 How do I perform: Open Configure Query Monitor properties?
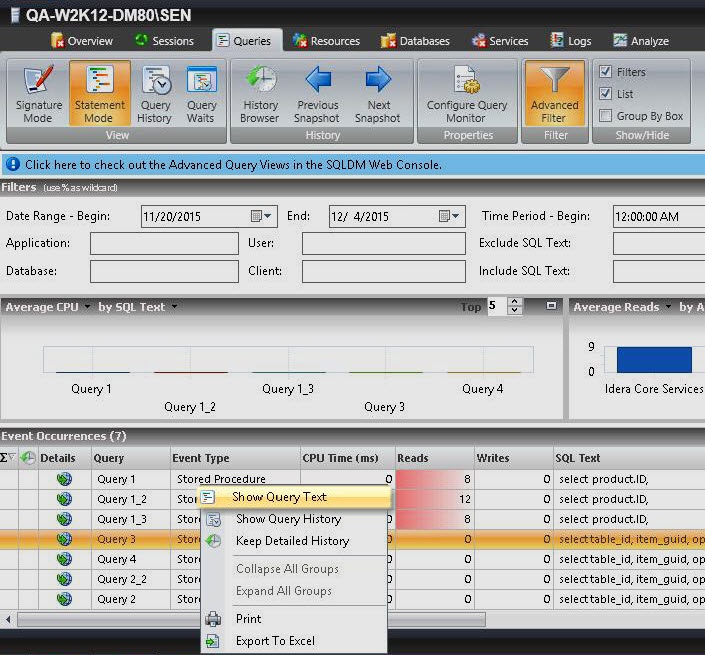[464, 93]
